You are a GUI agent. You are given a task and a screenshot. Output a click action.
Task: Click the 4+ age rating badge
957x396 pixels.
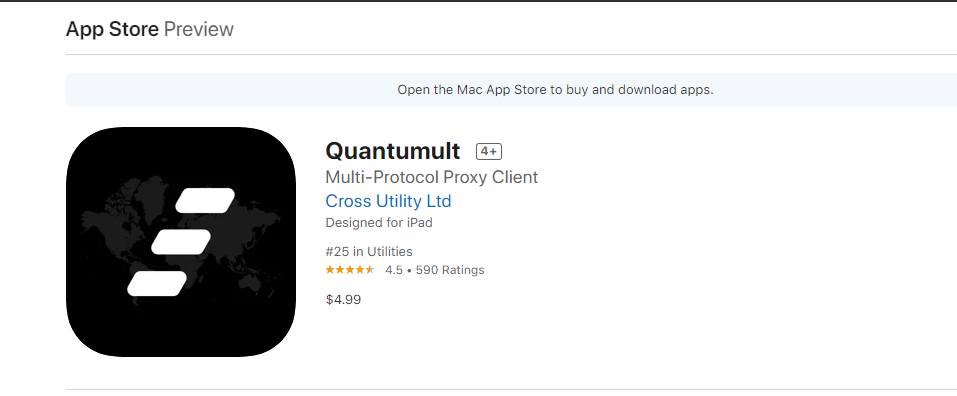click(489, 151)
